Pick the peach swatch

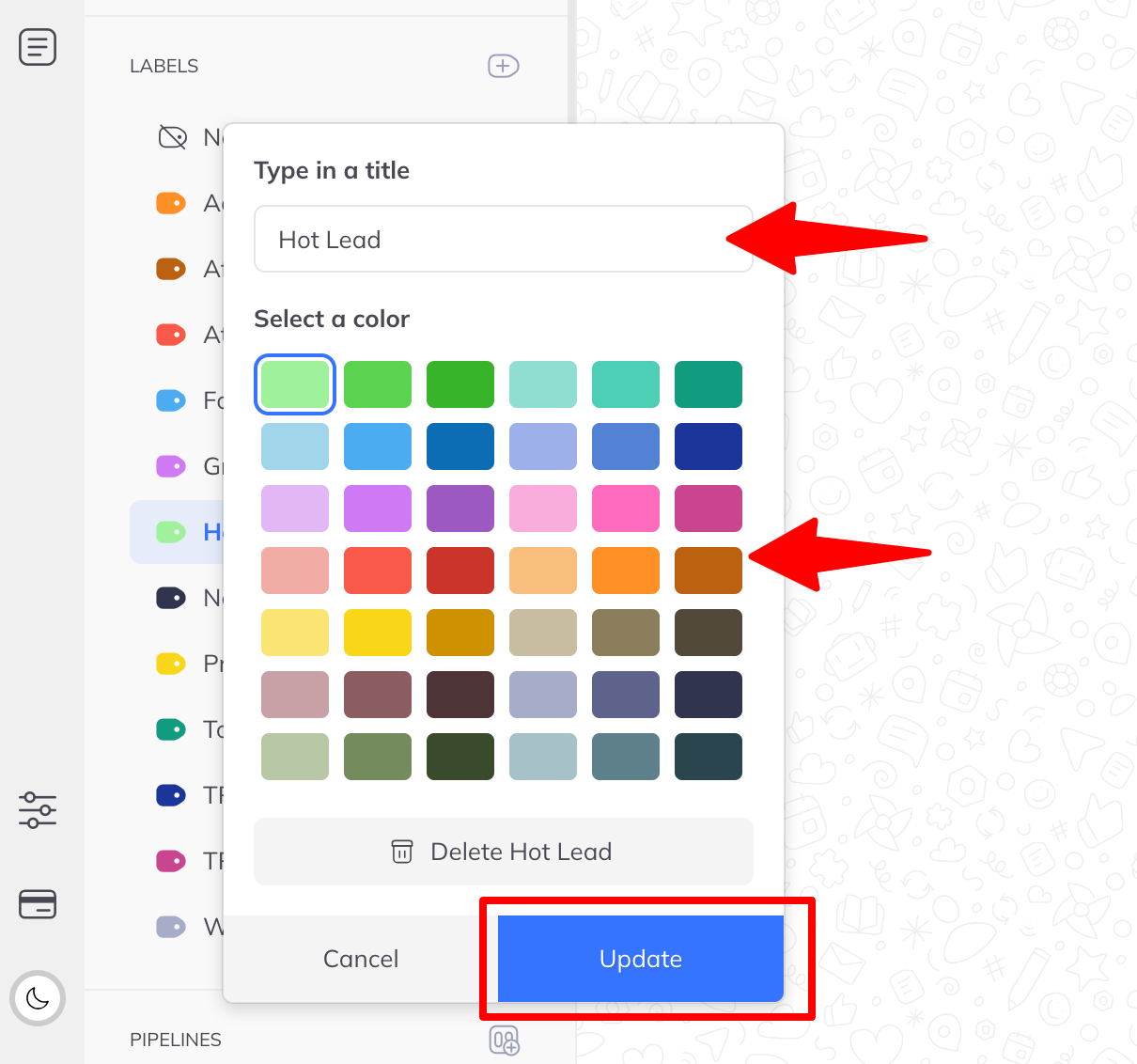(543, 571)
